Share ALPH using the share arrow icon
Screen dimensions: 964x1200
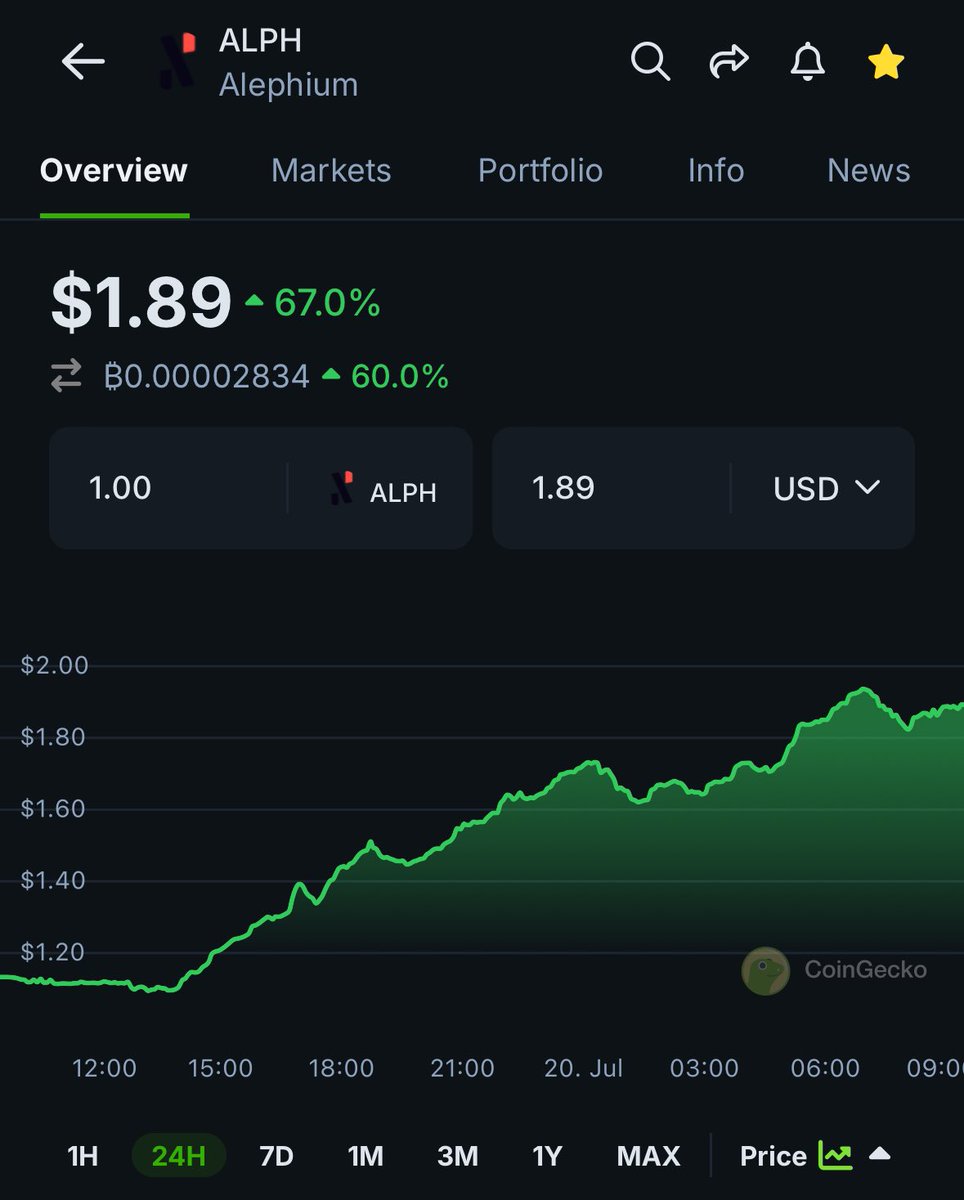[x=729, y=62]
